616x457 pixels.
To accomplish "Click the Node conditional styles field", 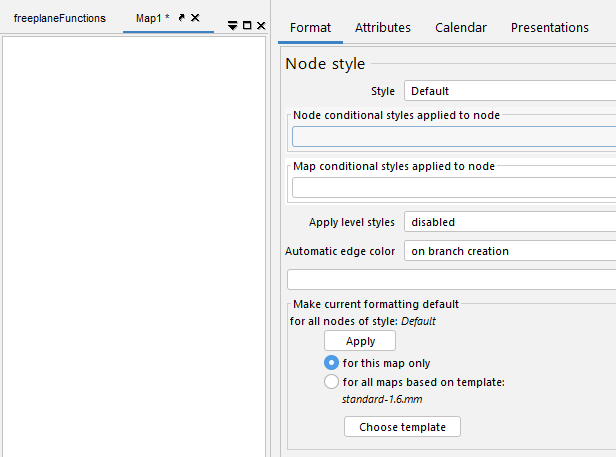I will (454, 137).
